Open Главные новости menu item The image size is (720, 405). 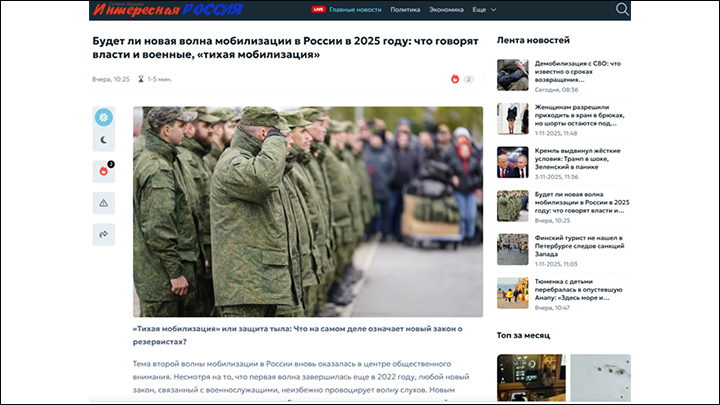[x=356, y=9]
